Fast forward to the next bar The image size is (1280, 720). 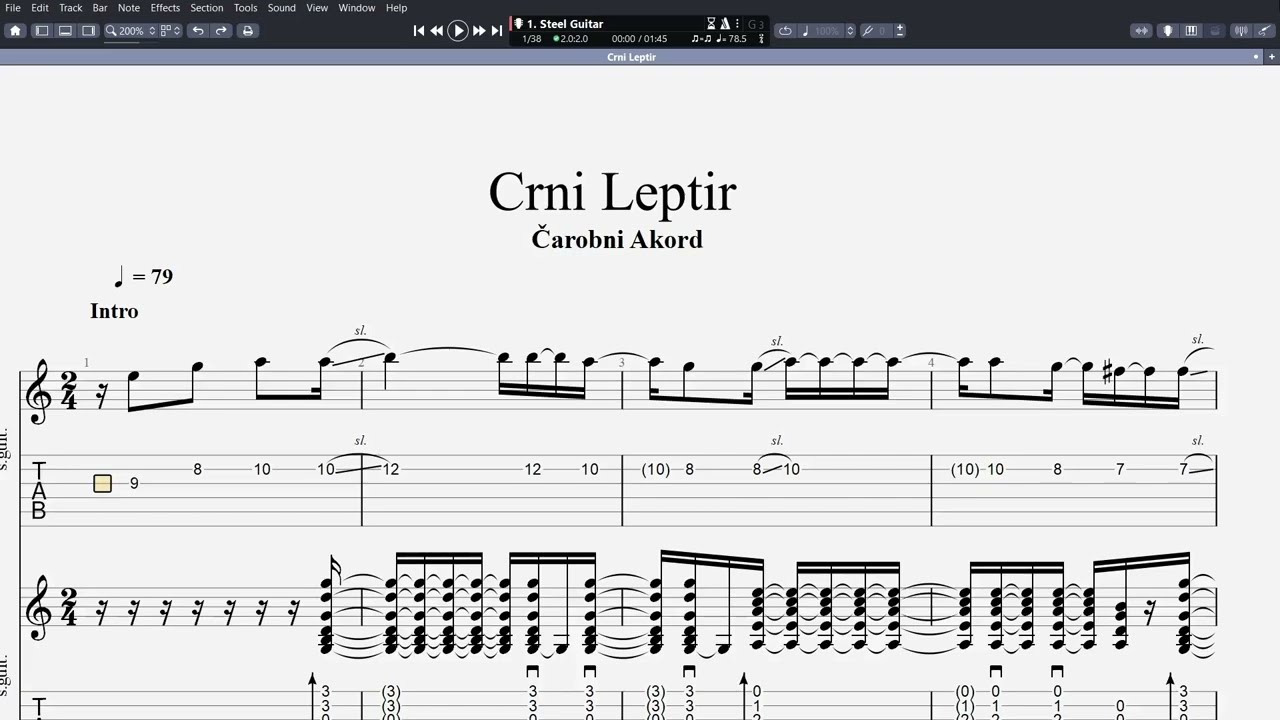pos(479,31)
